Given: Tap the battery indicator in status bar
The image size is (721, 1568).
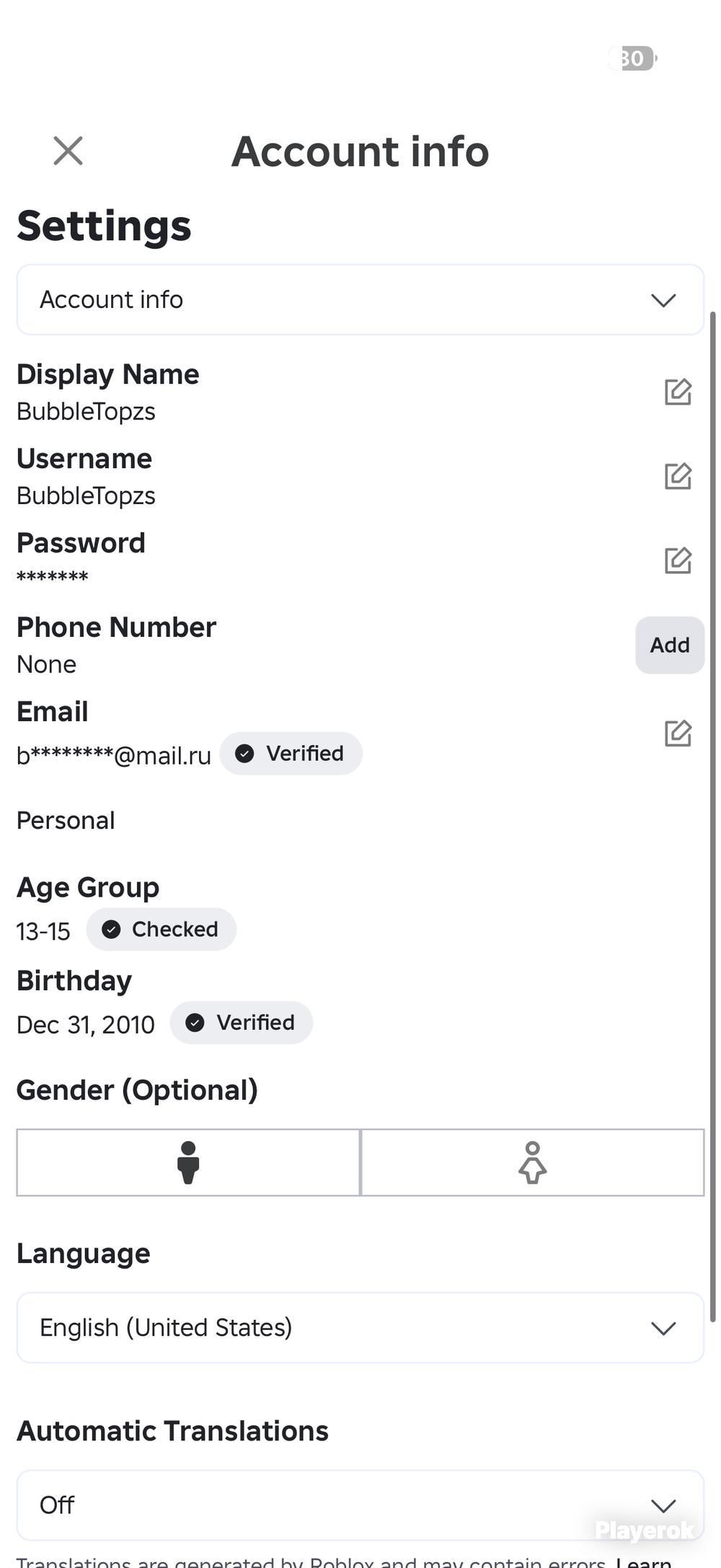Looking at the screenshot, I should 634,58.
